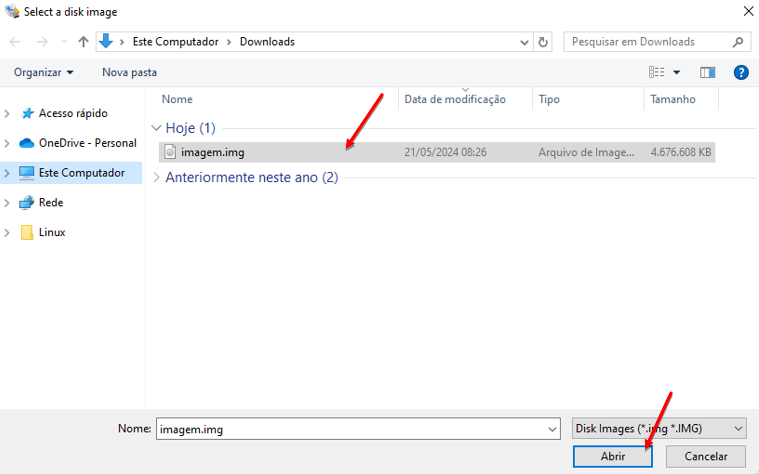Click the search magnifier icon
The height and width of the screenshot is (474, 759).
coord(738,42)
